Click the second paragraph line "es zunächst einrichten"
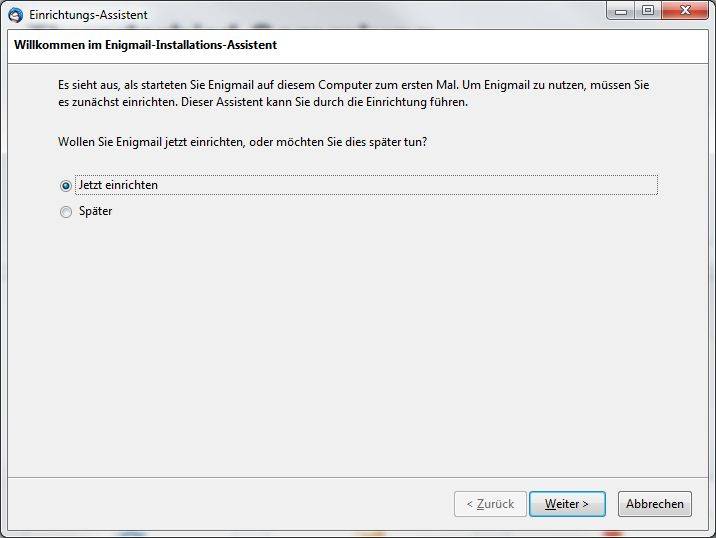The height and width of the screenshot is (538, 716). coord(262,102)
